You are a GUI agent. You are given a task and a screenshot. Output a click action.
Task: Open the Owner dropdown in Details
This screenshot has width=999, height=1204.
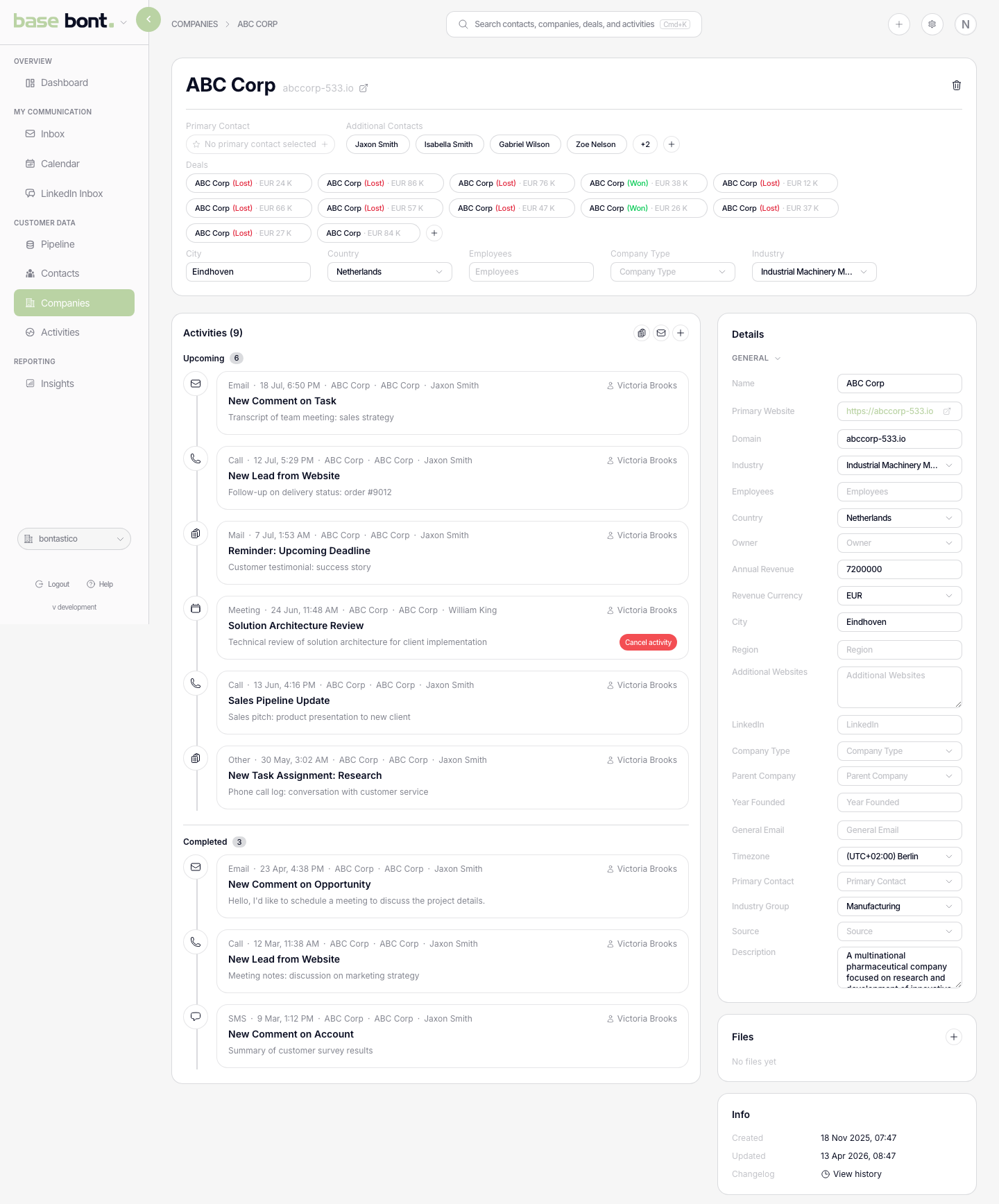(900, 543)
